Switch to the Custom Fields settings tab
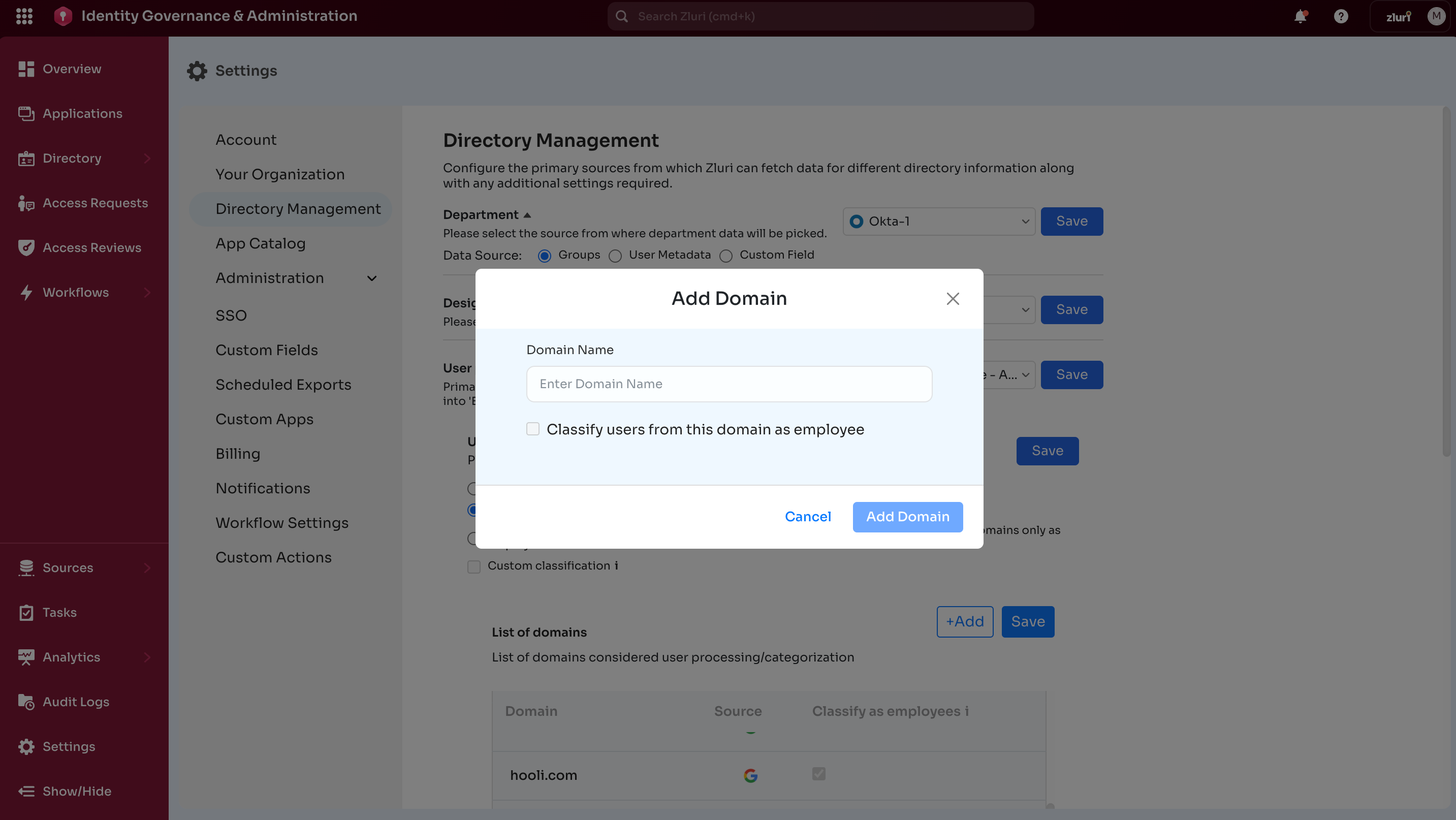 266,350
